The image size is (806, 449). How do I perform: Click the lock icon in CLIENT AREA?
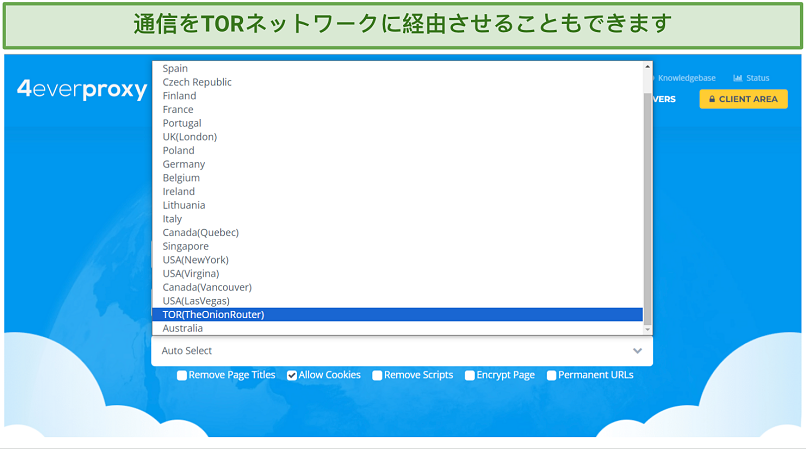coord(712,99)
